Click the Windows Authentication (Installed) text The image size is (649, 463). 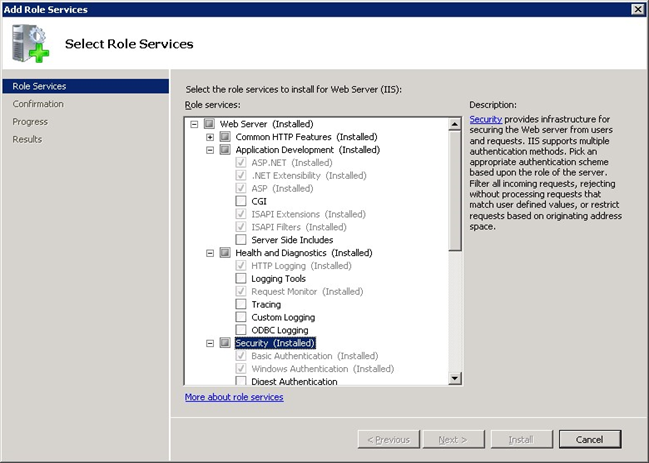(x=322, y=369)
